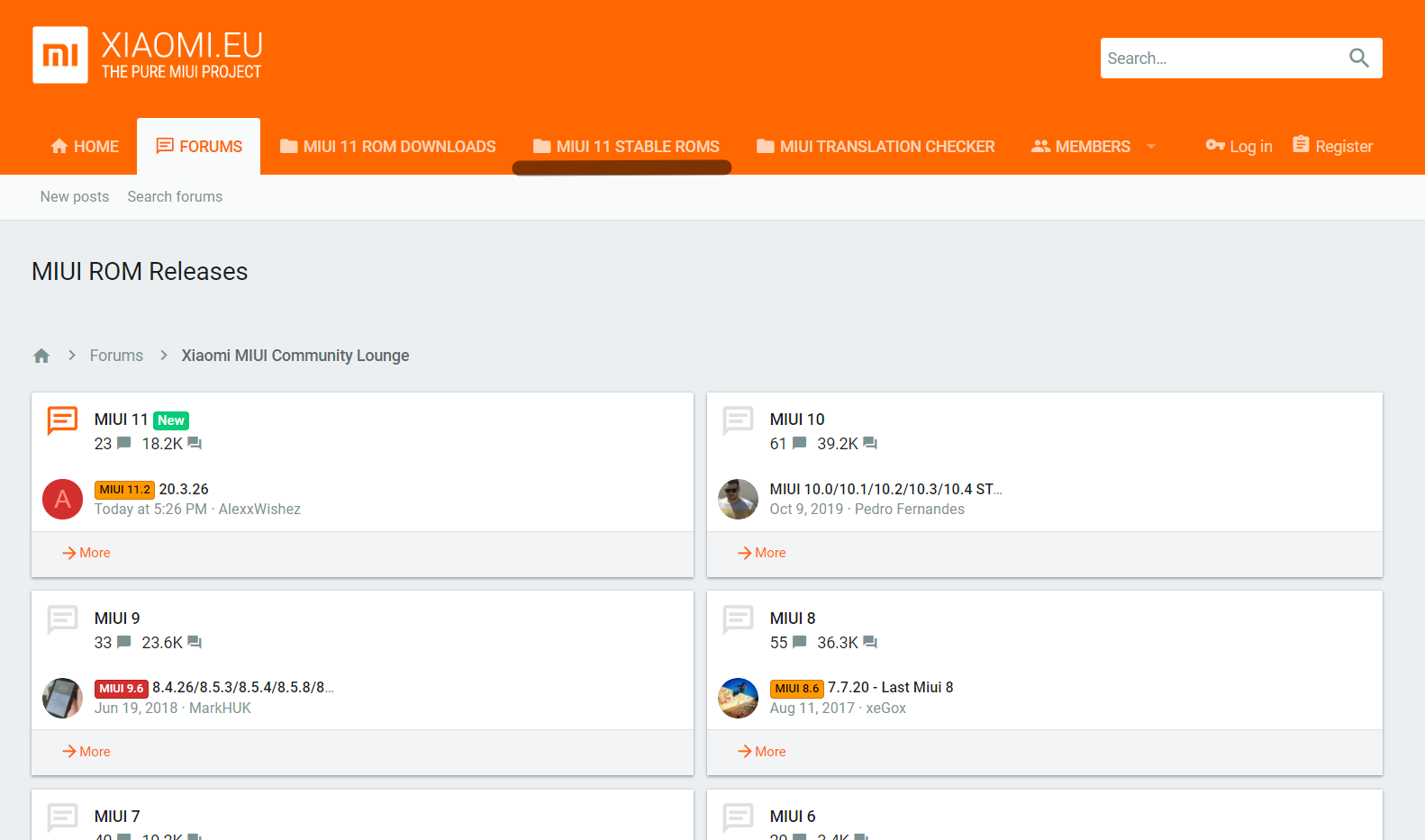Click the 'Aug 11, 2017' timestamp
Viewport: 1425px width, 840px height.
(x=812, y=708)
